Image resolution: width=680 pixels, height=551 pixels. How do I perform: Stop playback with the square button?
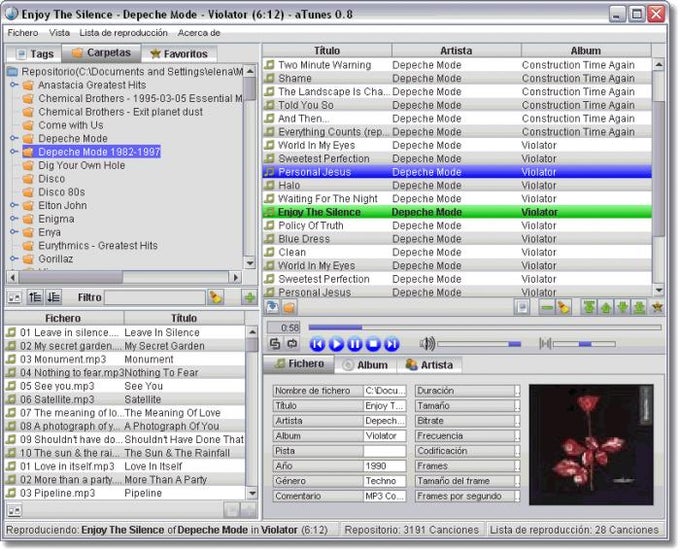[373, 344]
